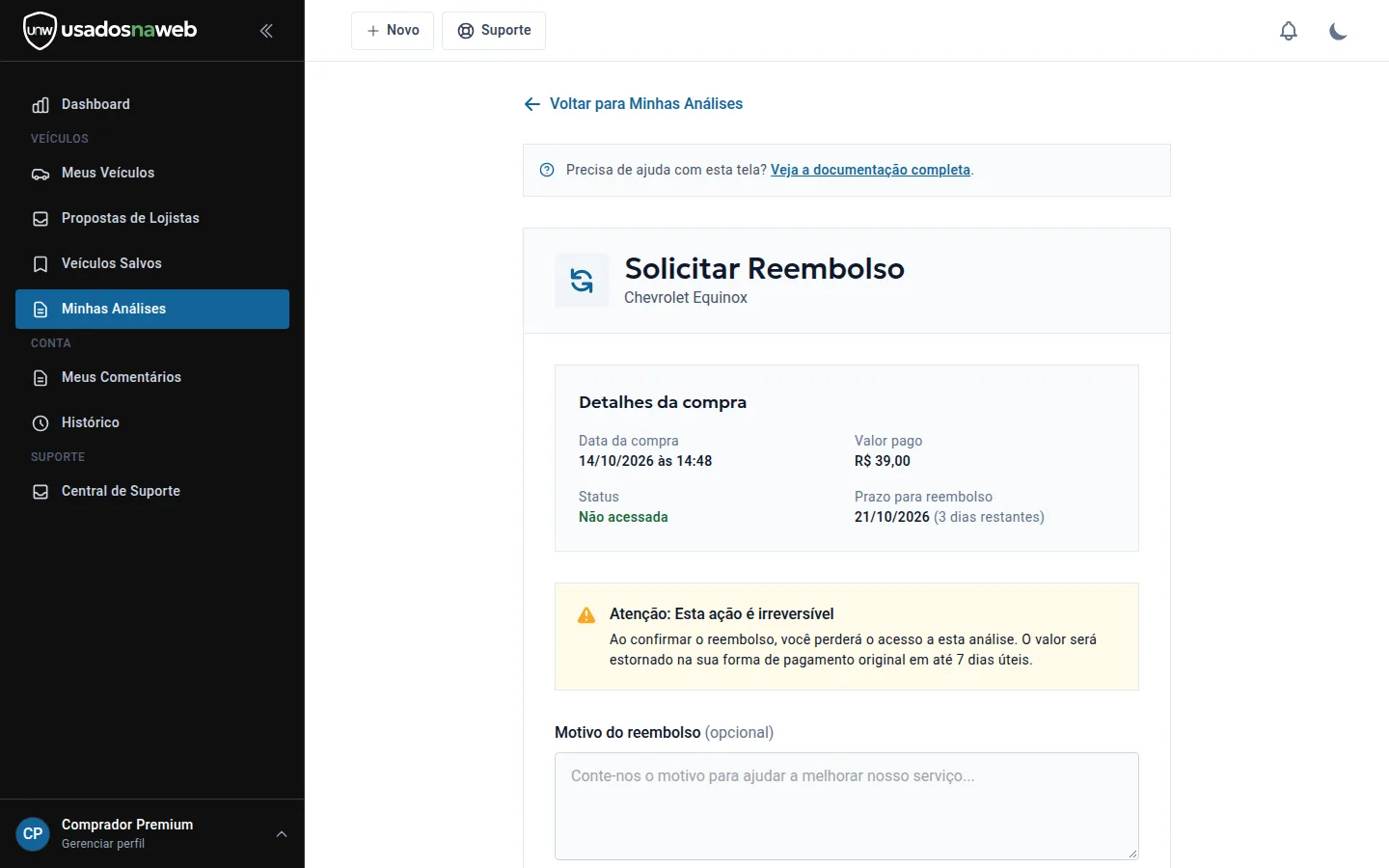The width and height of the screenshot is (1389, 868).
Task: Focus the Motivo do reembolso text area
Action: (847, 806)
